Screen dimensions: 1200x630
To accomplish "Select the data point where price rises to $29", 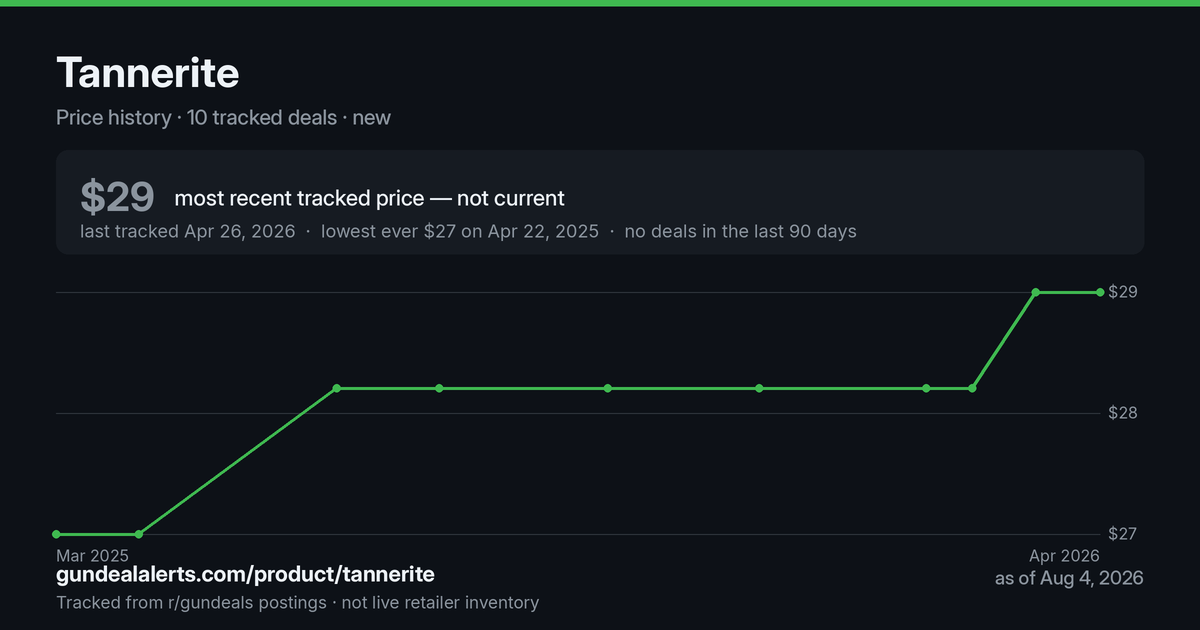I will [1036, 292].
